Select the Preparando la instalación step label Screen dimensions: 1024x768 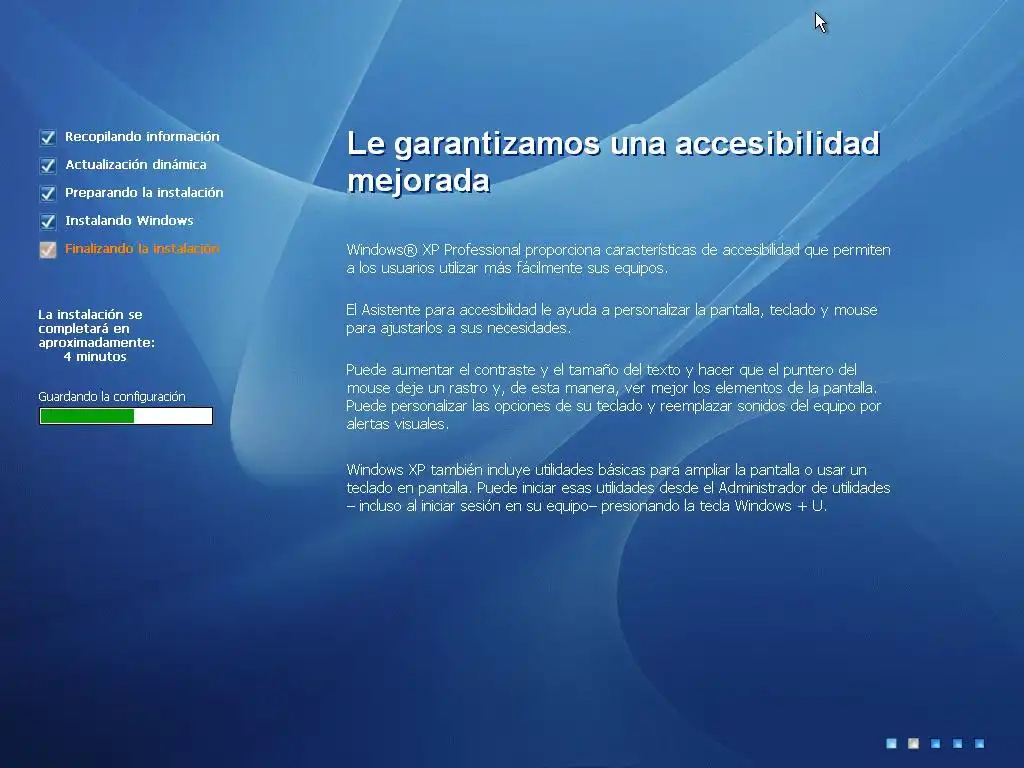[144, 193]
